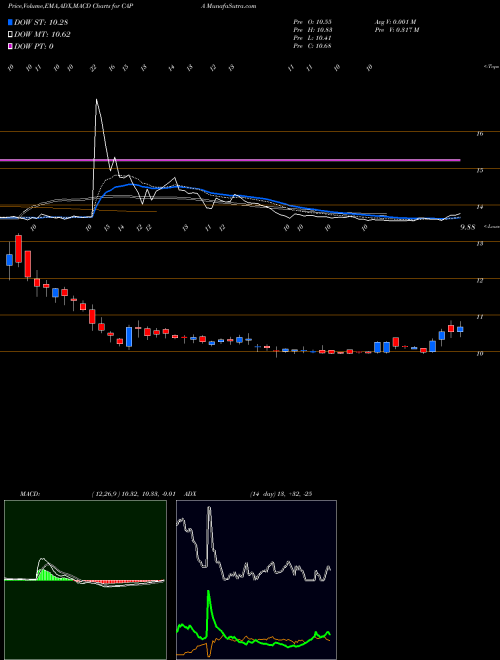Click the 9.88 price label at the EMA line end

pos(468,227)
